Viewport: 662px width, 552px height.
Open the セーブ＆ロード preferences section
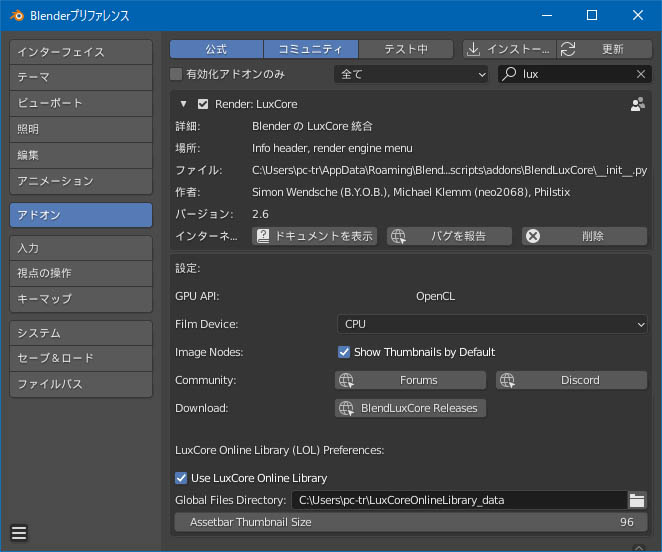81,358
